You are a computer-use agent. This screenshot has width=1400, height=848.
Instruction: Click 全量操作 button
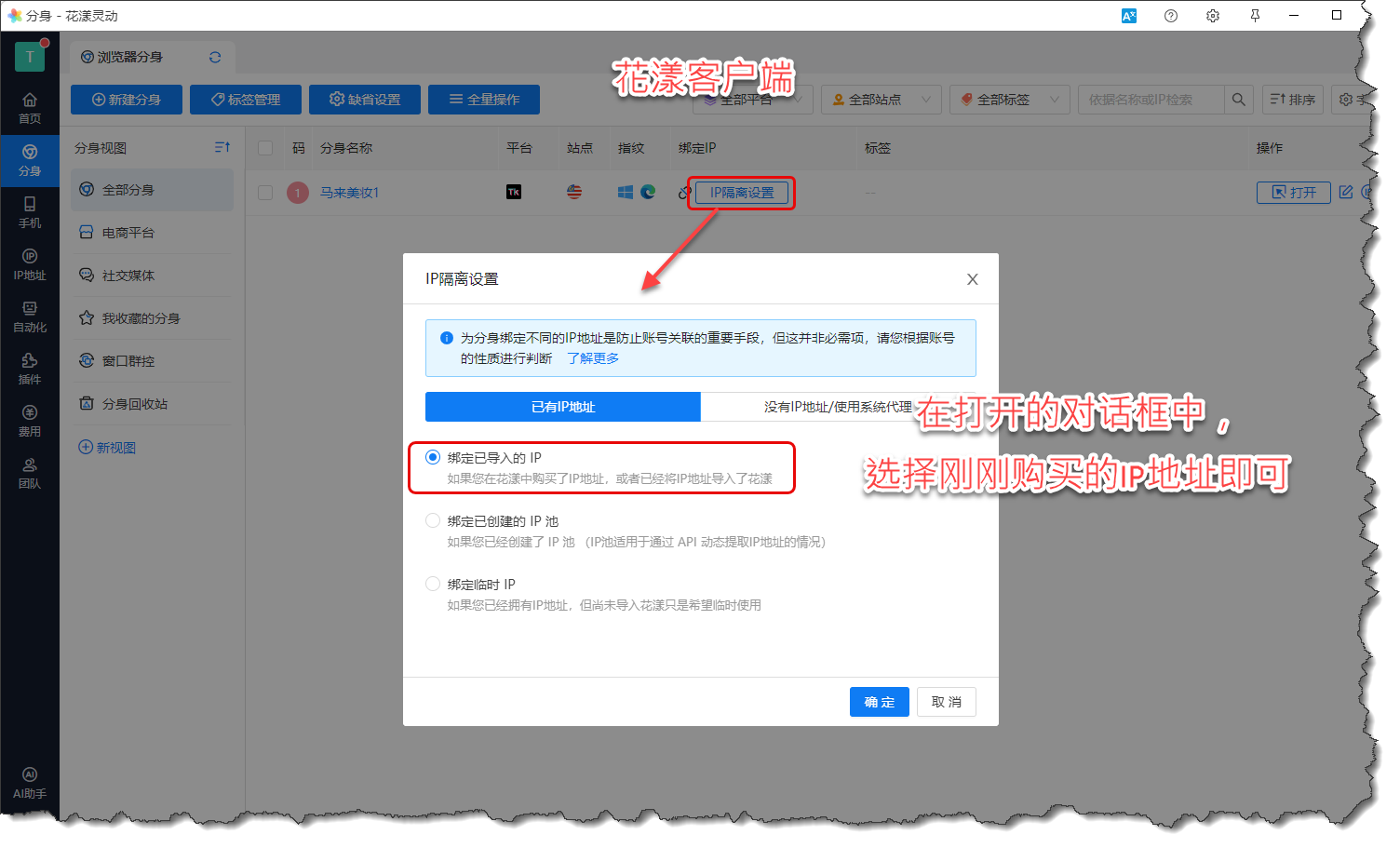coord(484,100)
